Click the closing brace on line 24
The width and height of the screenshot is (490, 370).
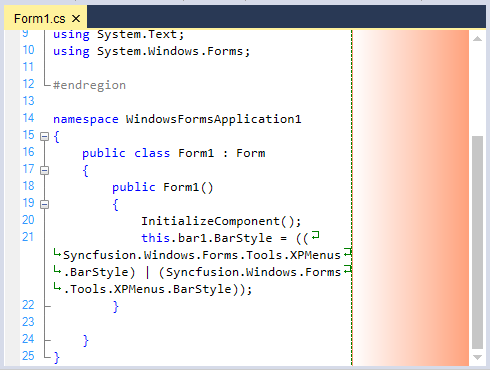86,340
